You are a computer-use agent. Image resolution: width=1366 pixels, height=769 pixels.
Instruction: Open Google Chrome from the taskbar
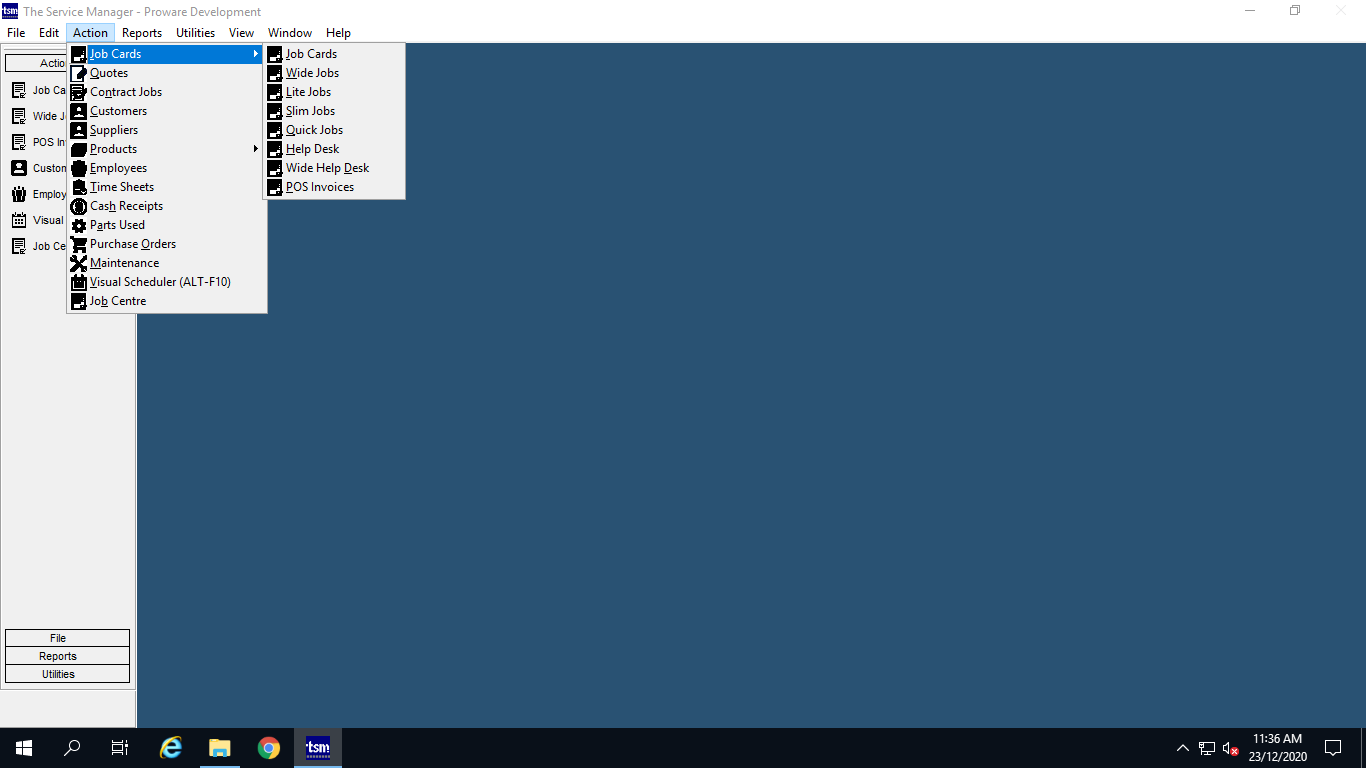268,748
